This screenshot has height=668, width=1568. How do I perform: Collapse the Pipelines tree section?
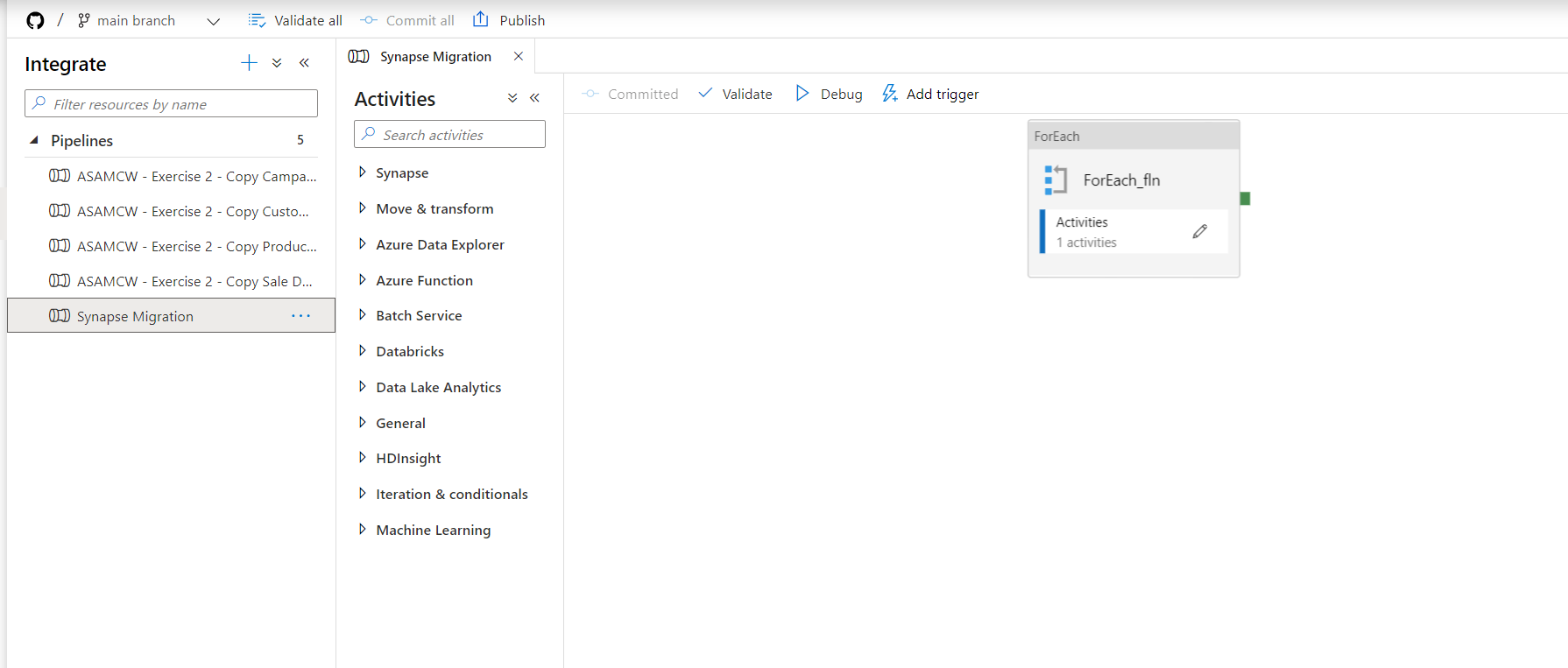coord(34,140)
